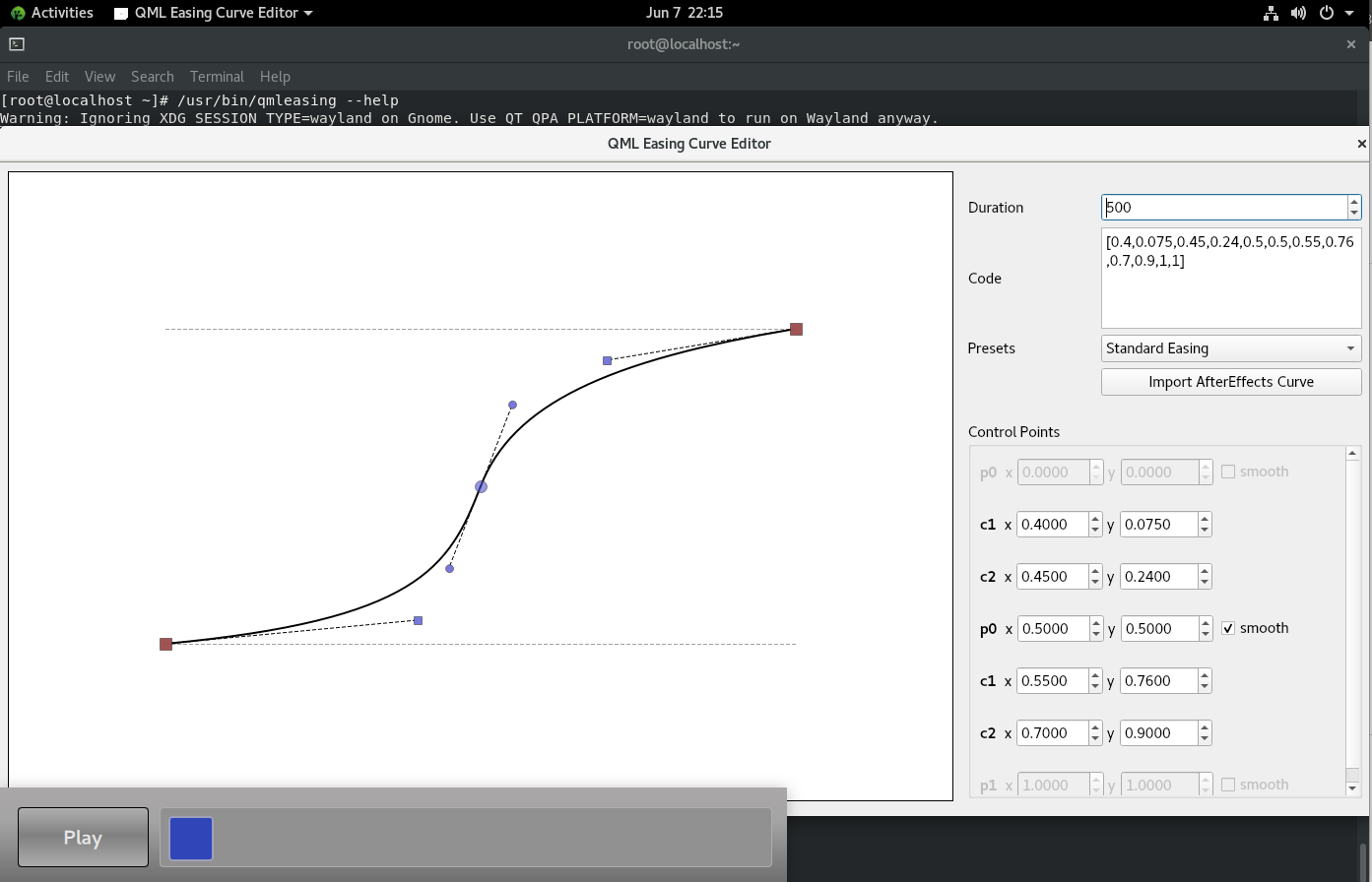Open the Standard Easing presets dropdown
The height and width of the screenshot is (882, 1372).
(x=1230, y=348)
